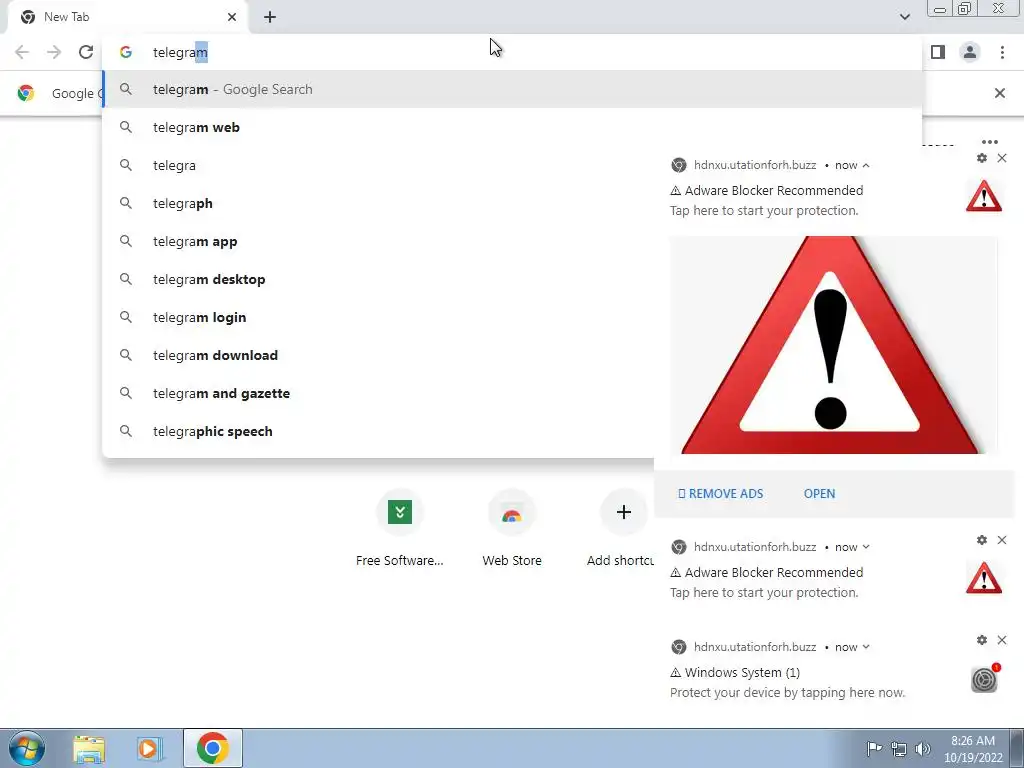Open the Action Center flag tray icon
This screenshot has width=1024, height=768.
[x=874, y=748]
